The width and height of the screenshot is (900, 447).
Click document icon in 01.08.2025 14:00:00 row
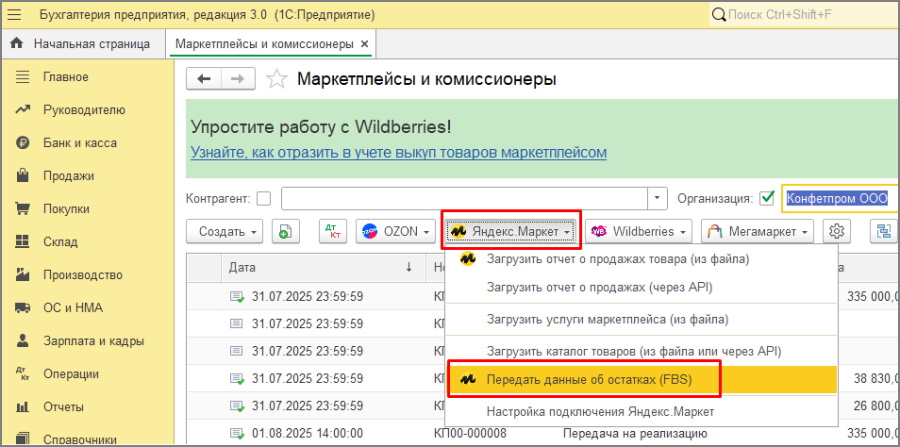click(236, 433)
